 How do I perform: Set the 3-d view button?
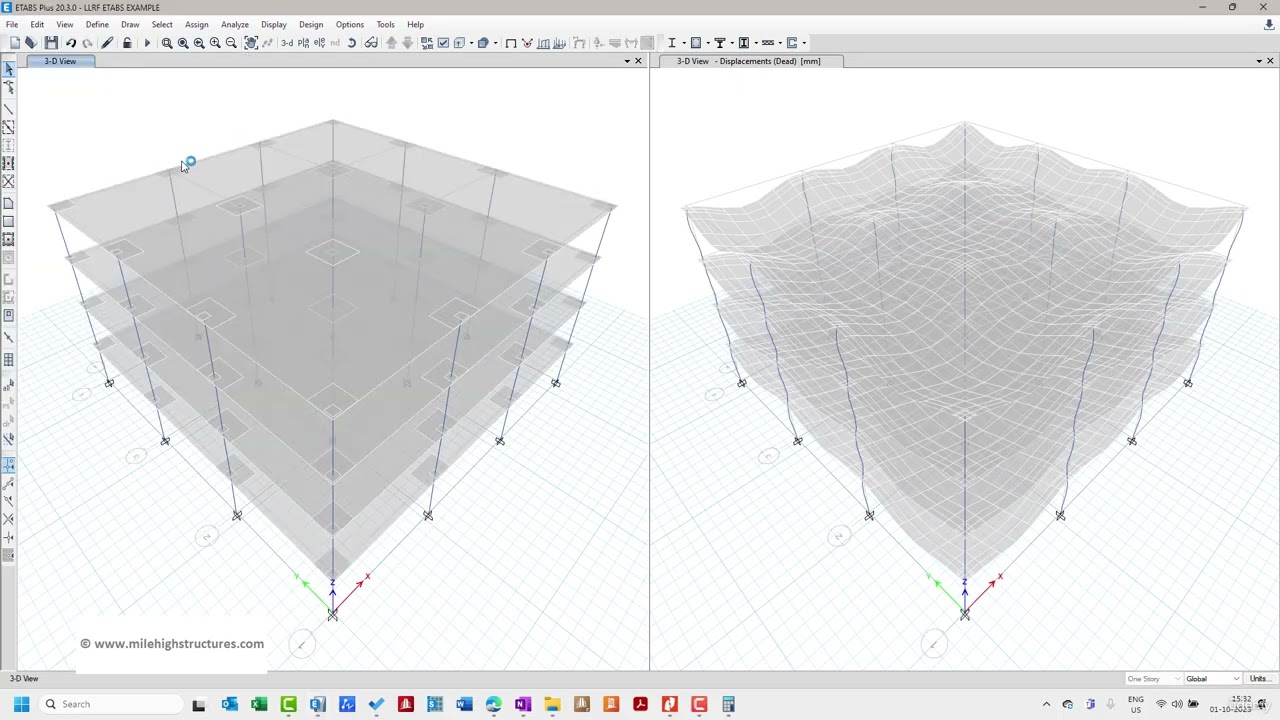click(x=287, y=43)
